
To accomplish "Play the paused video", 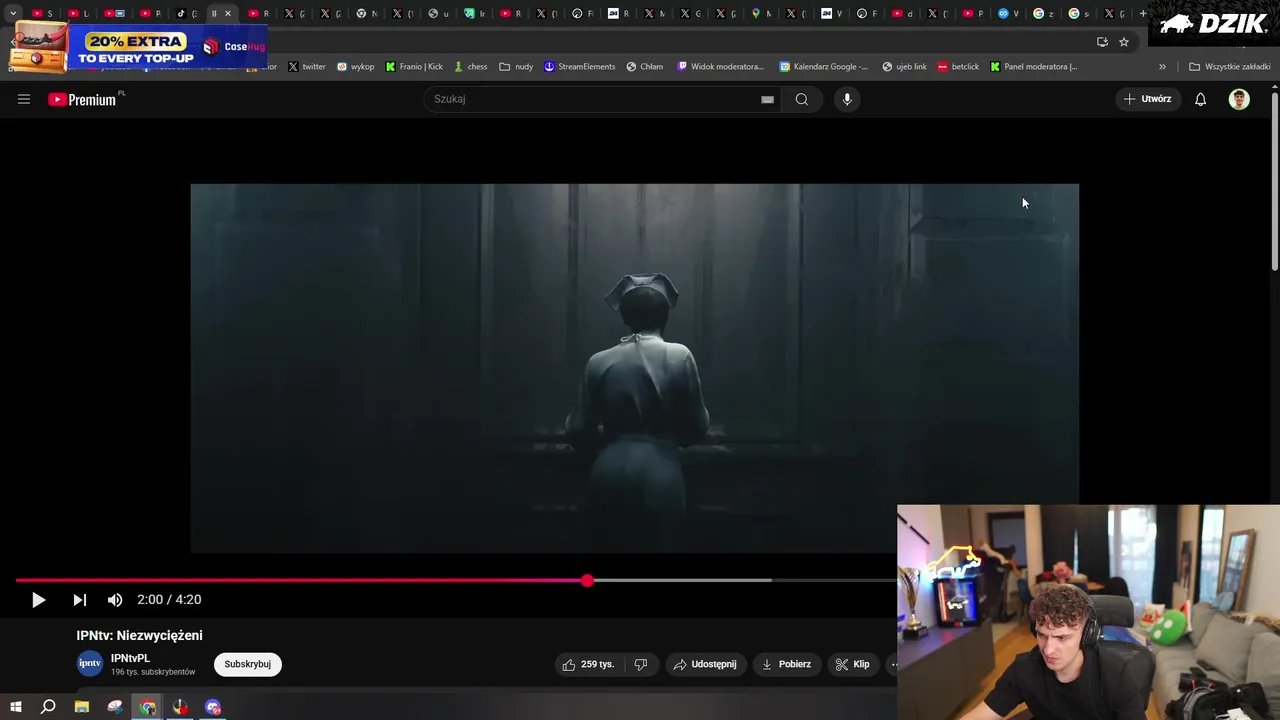I will coord(38,600).
